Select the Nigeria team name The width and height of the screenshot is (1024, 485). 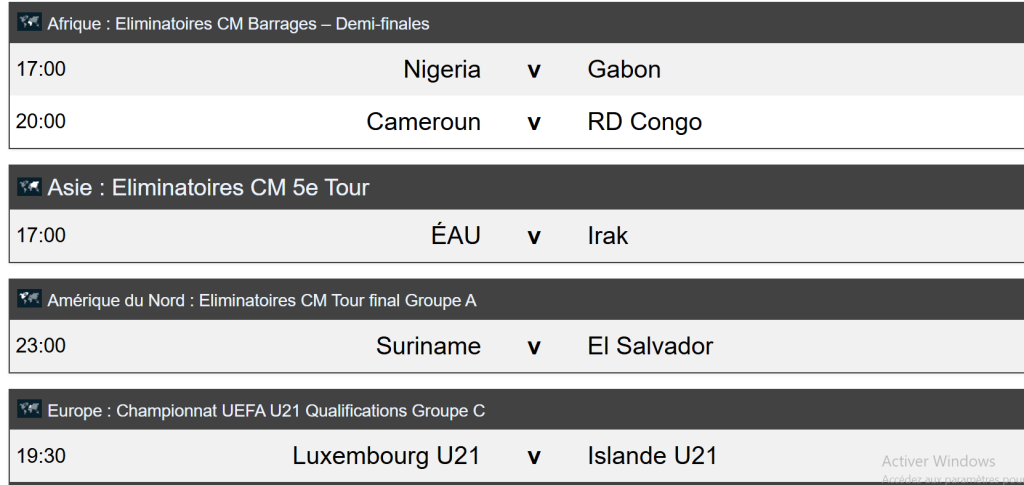[x=442, y=70]
